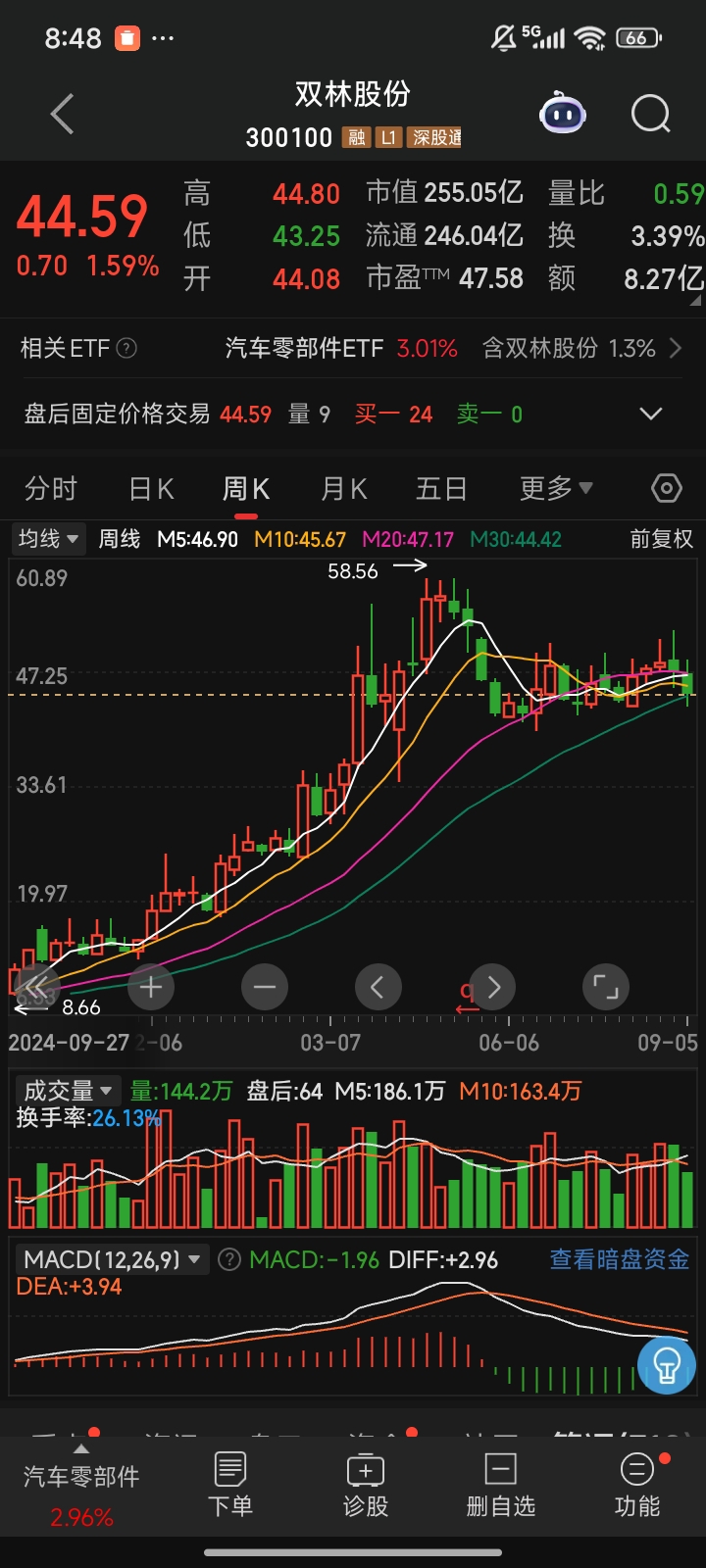Switch to 月K tab
The height and width of the screenshot is (1568, 706).
click(344, 488)
